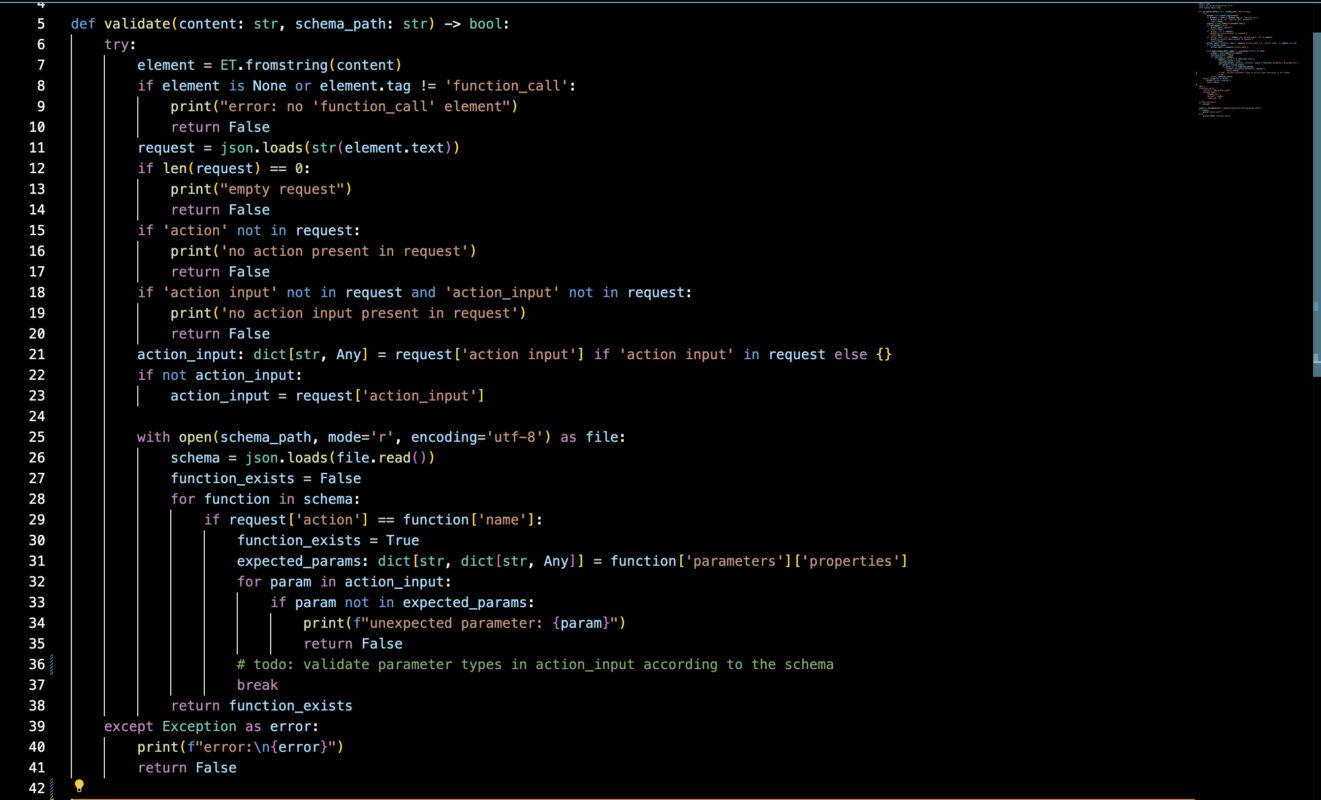
Task: Click 'function_exists = True' line
Action: (328, 540)
